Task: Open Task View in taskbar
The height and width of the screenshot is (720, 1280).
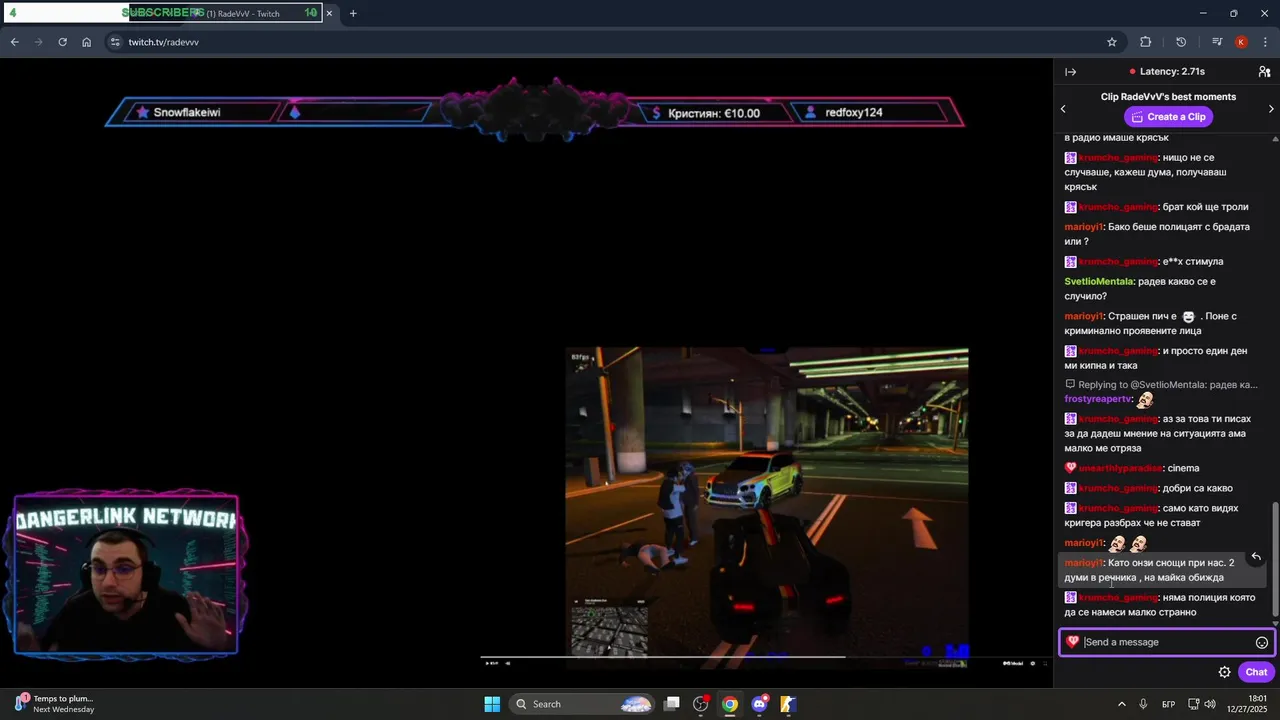Action: point(672,704)
